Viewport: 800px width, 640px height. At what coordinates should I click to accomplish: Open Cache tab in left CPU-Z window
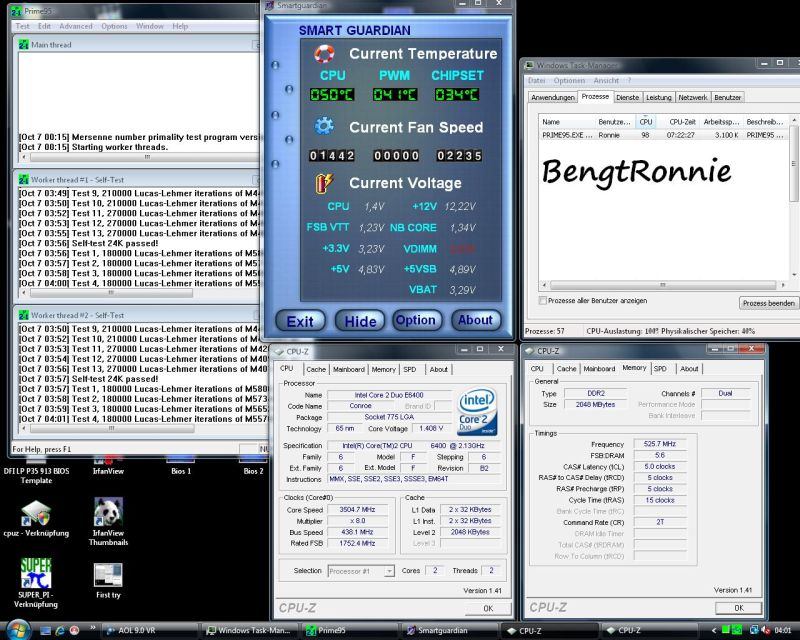pos(316,369)
